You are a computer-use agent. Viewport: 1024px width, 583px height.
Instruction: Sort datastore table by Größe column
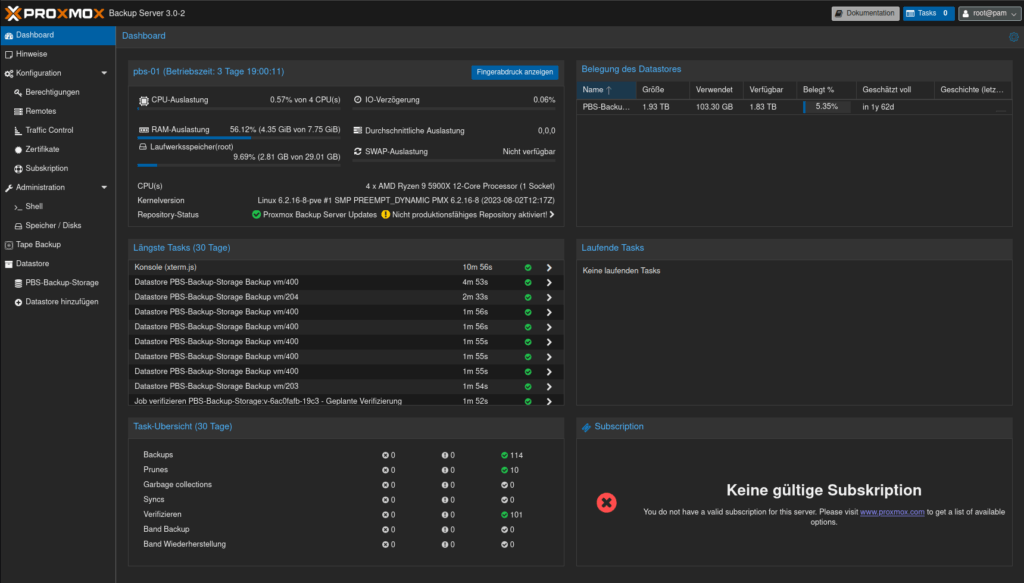coord(662,89)
